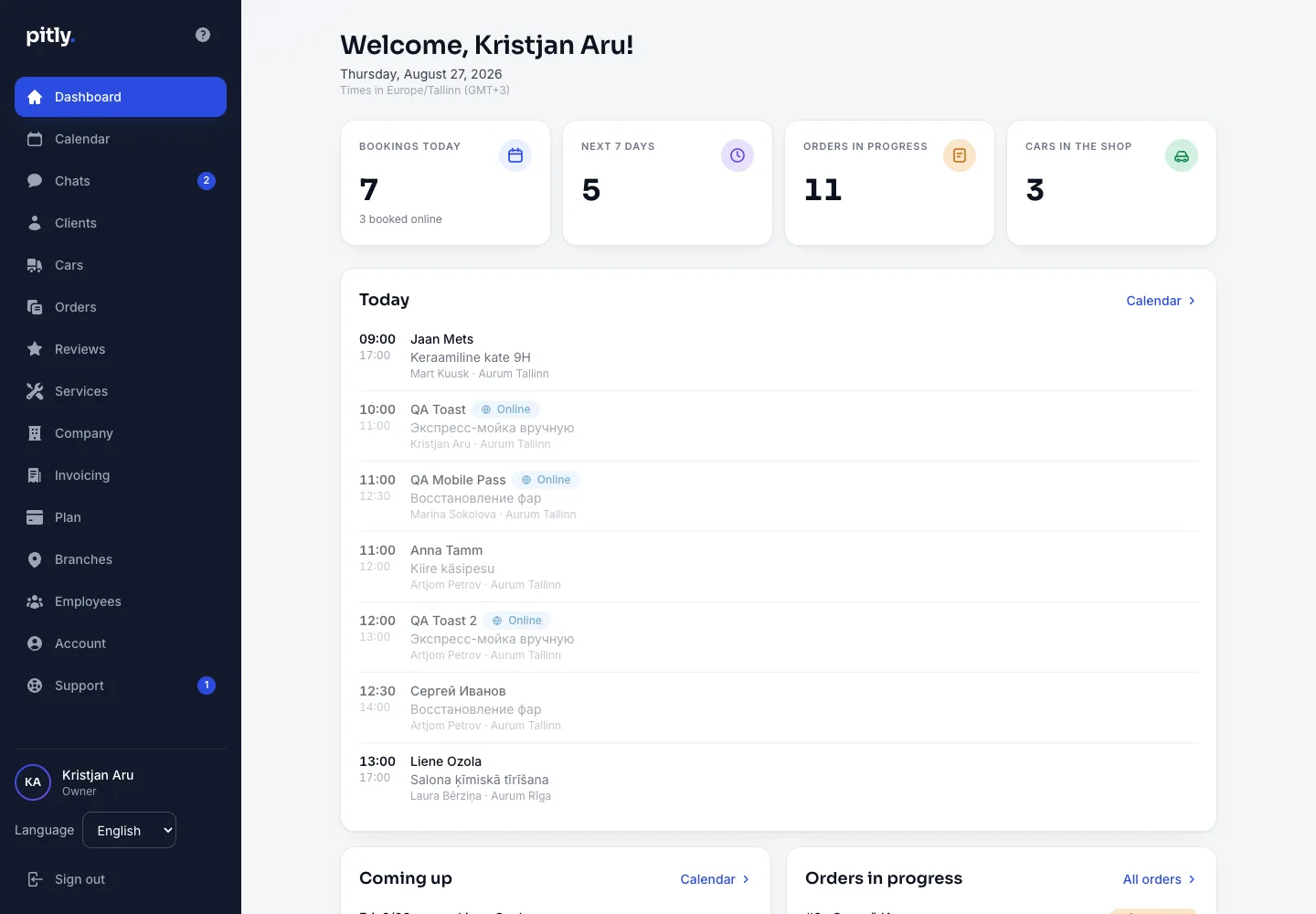Go to the Clients section
Image resolution: width=1316 pixels, height=914 pixels.
[x=121, y=223]
